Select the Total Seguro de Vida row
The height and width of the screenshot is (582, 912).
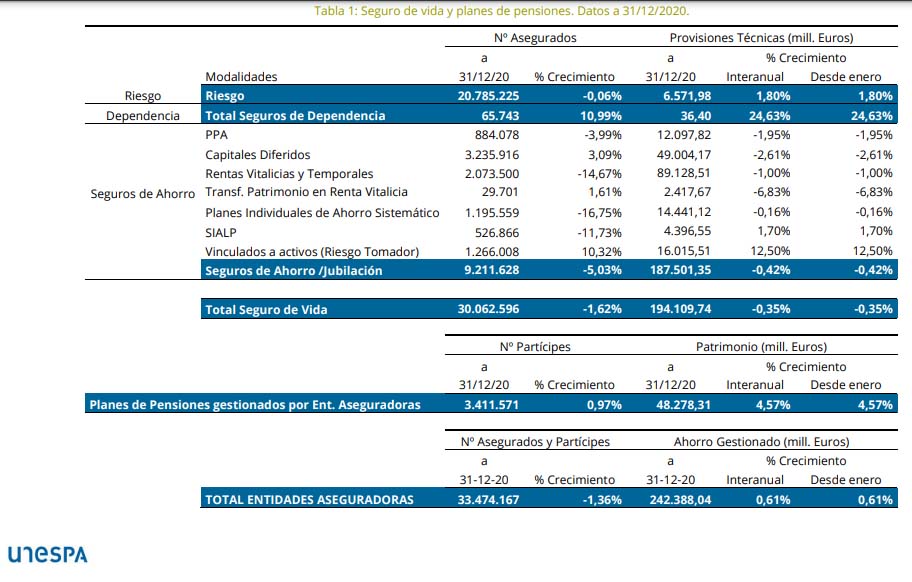[x=266, y=310]
